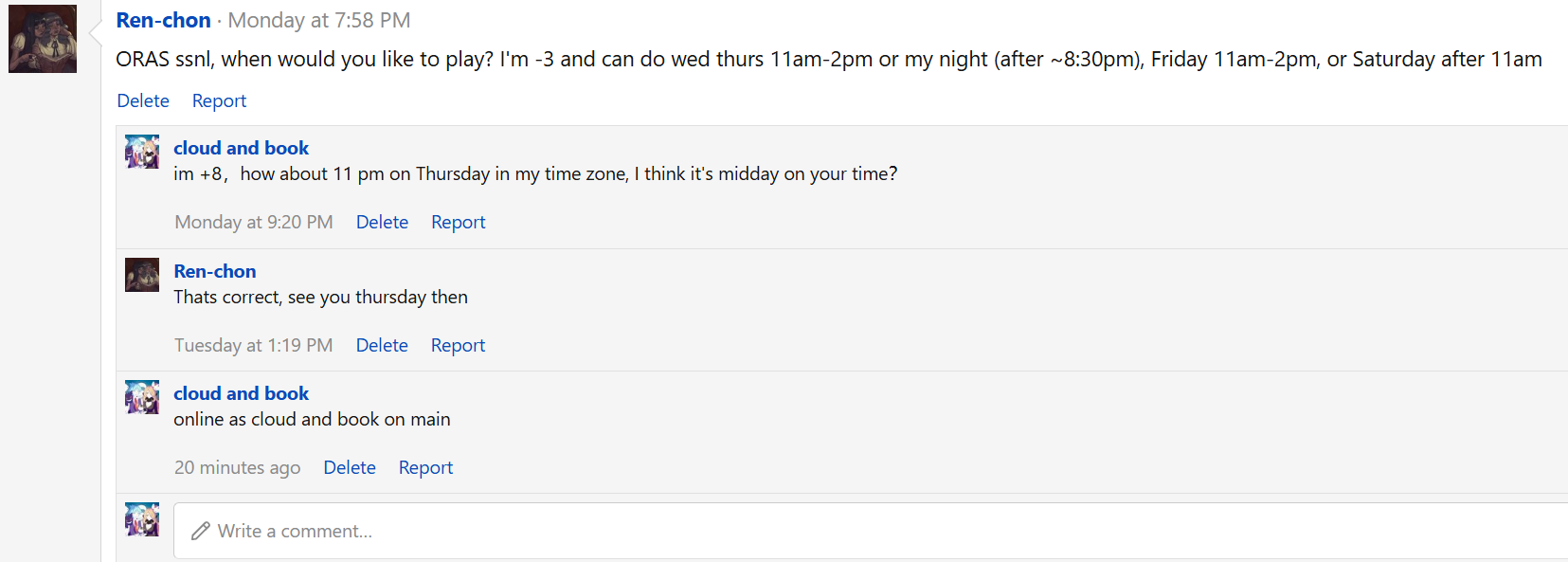Report the main ORAS ssnl post
Image resolution: width=1568 pixels, height=562 pixels.
coord(219,100)
